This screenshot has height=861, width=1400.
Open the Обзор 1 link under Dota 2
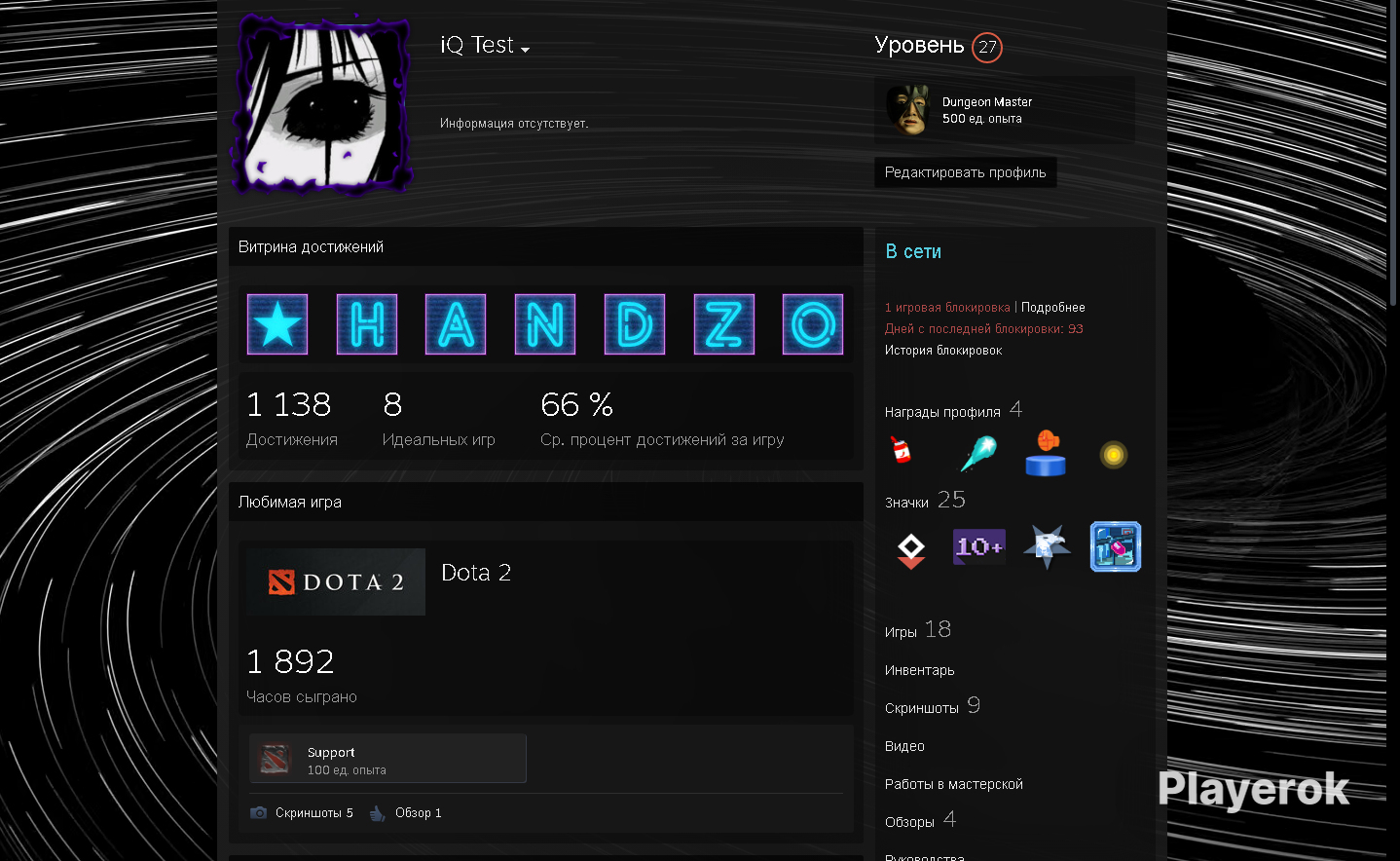click(419, 812)
